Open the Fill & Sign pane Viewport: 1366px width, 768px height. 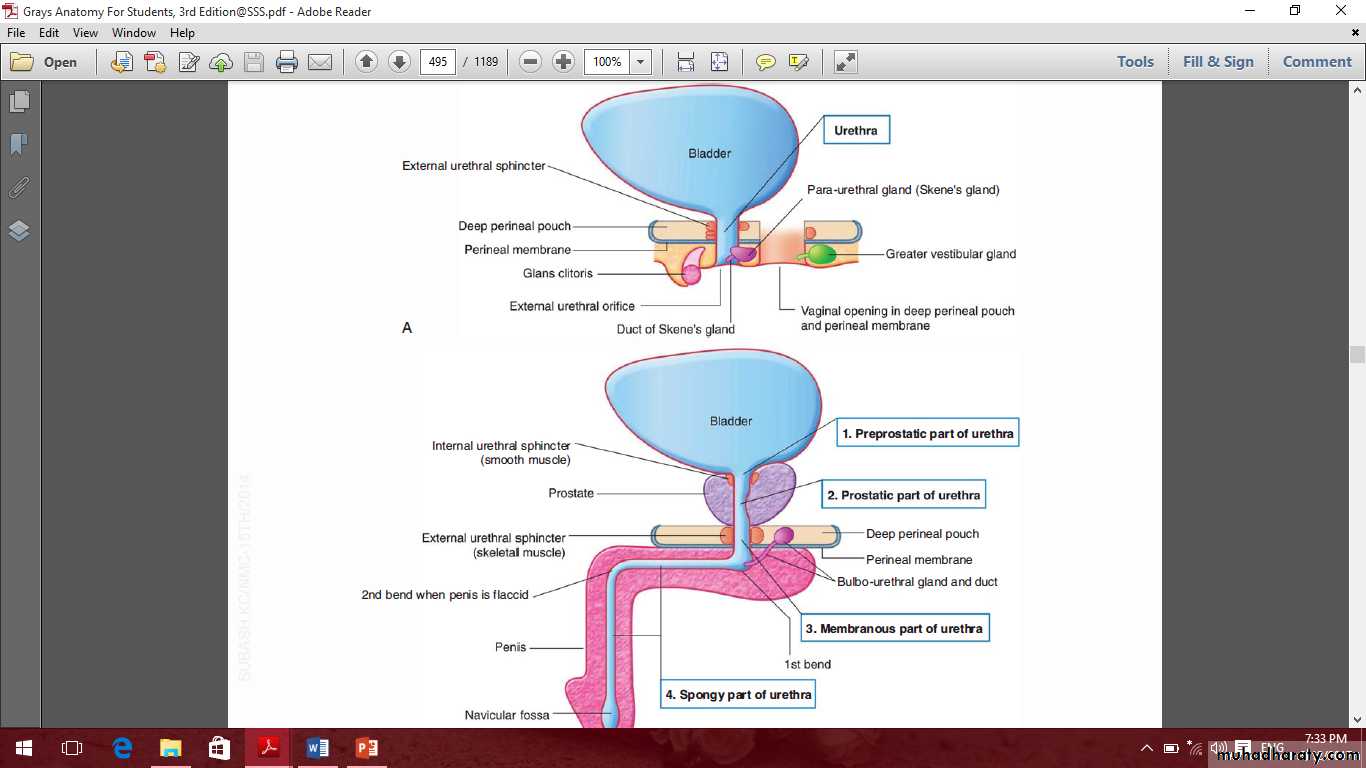point(1218,62)
